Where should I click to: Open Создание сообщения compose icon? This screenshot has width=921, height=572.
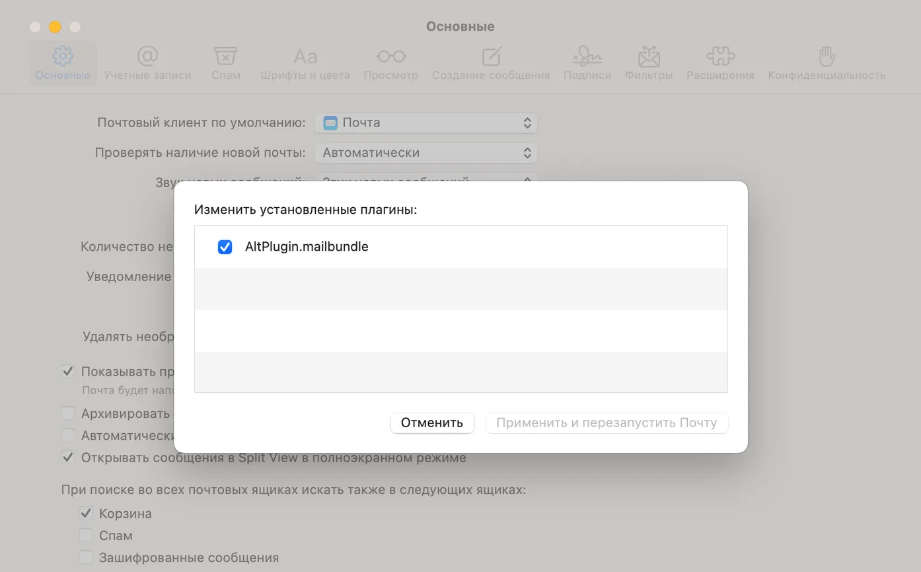[491, 56]
